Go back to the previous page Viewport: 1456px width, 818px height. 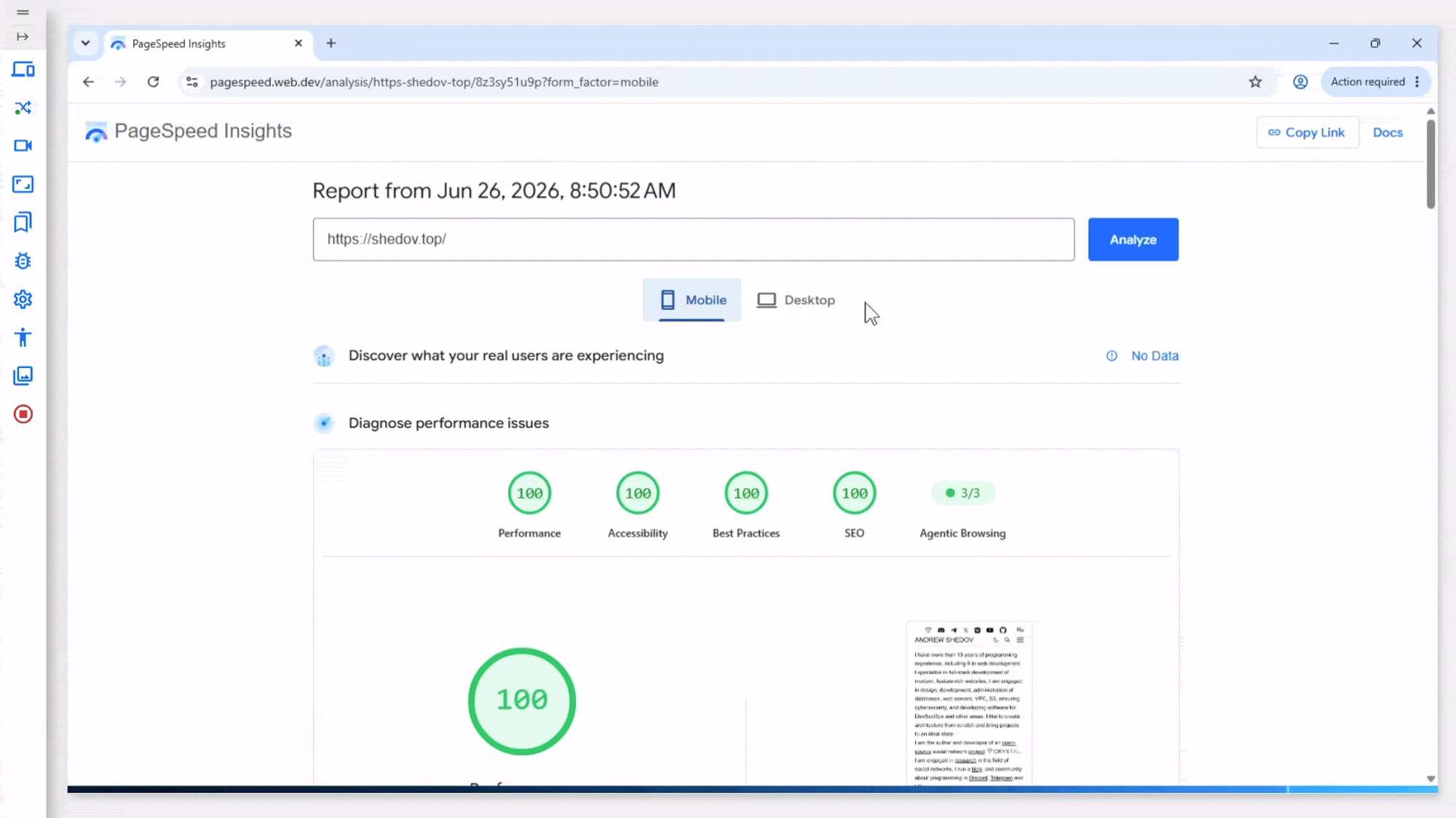(88, 82)
